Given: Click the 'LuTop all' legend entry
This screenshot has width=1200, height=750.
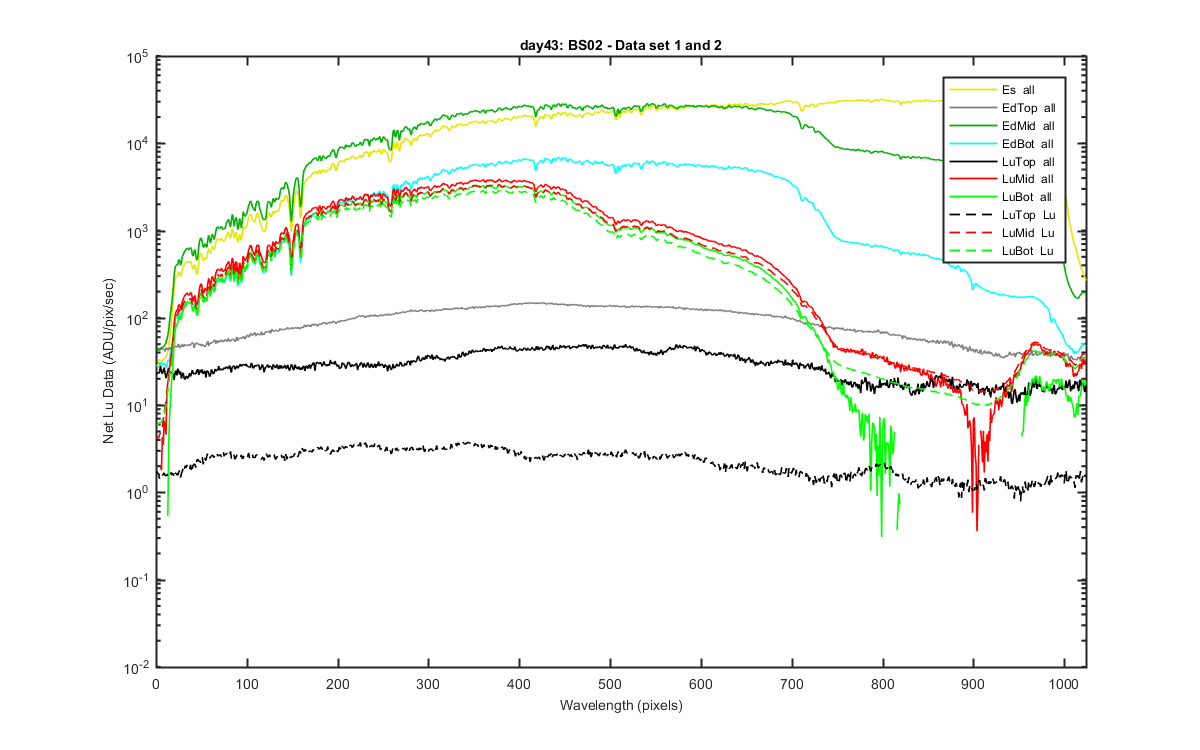Looking at the screenshot, I should pos(1004,162).
